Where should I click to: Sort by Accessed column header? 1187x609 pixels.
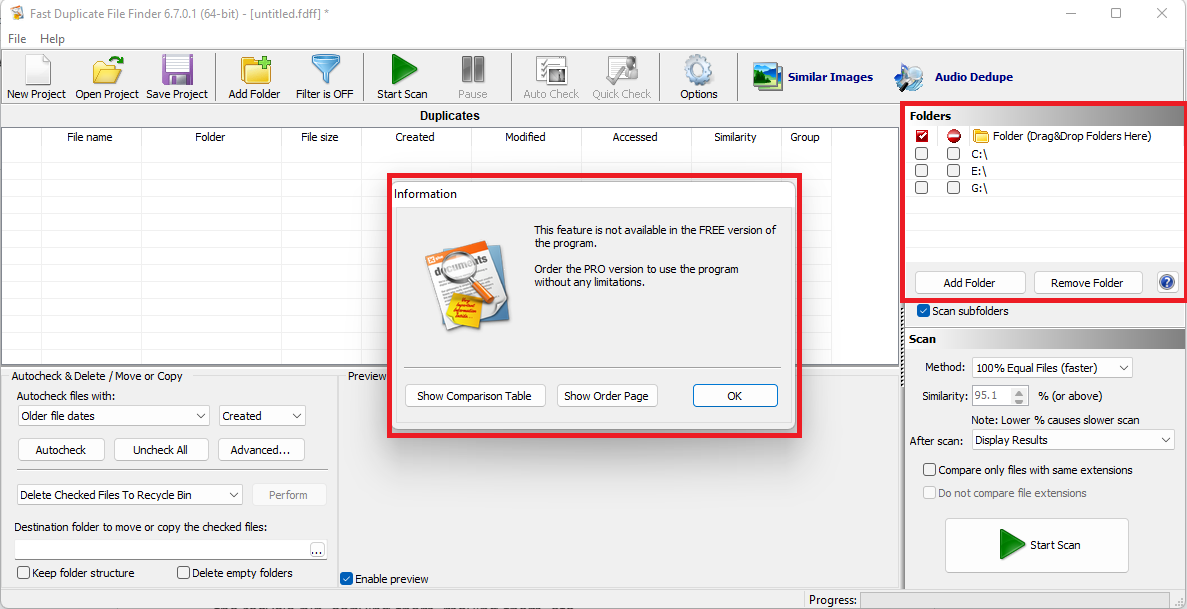pos(635,137)
